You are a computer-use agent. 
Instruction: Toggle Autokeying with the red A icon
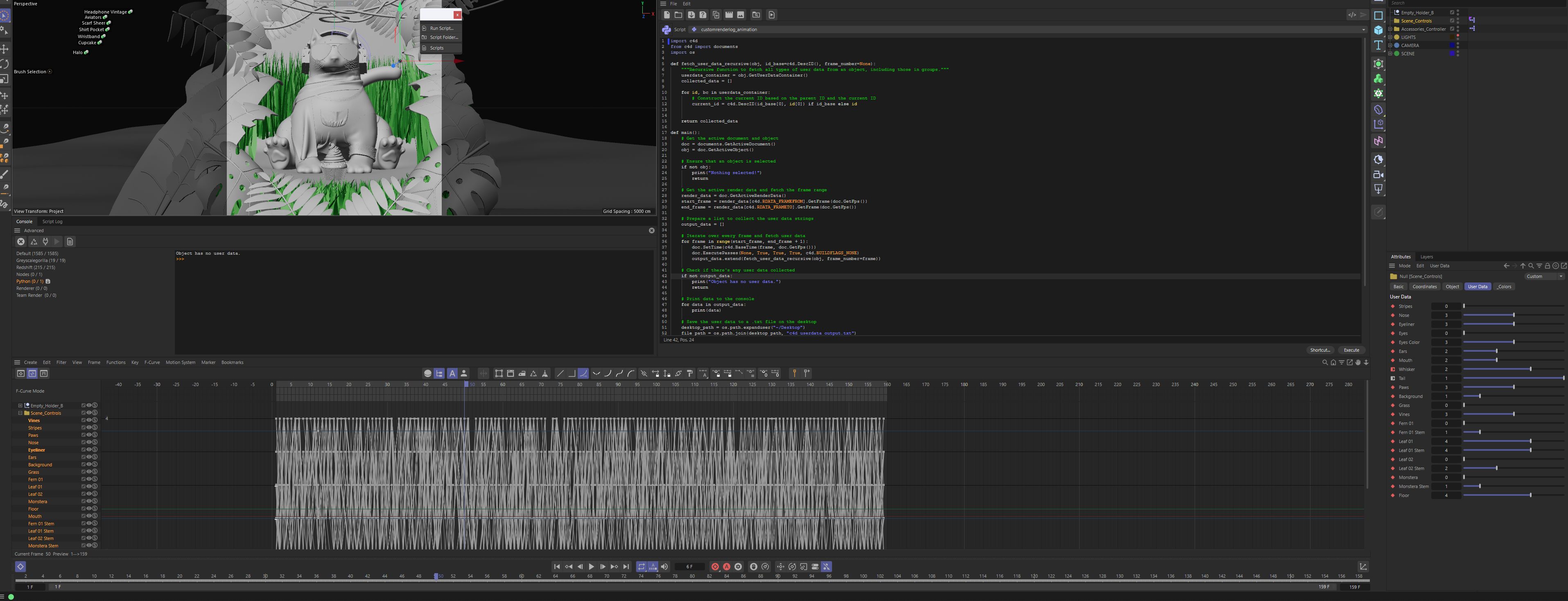(x=726, y=566)
